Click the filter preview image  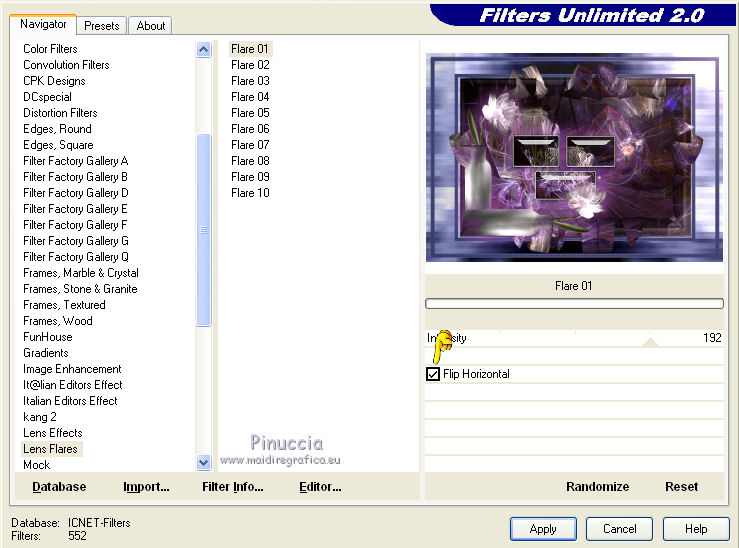(x=574, y=157)
